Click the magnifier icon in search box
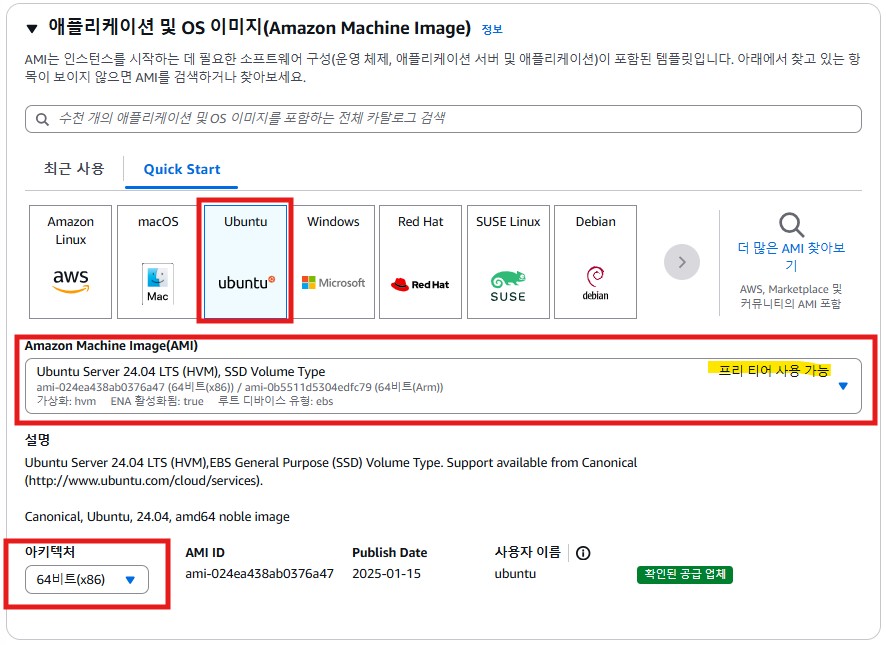The image size is (886, 645). pos(42,119)
